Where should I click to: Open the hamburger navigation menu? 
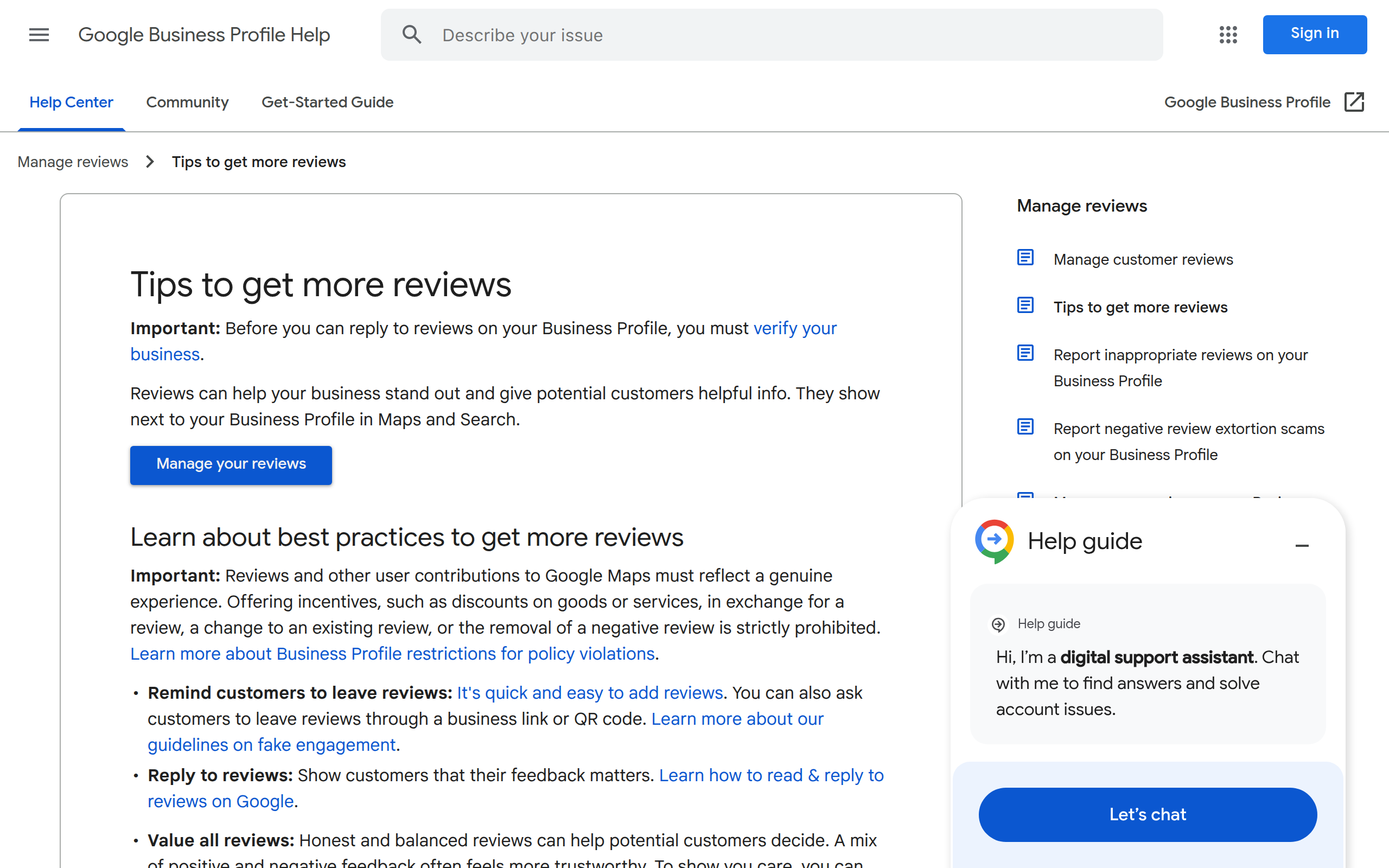point(39,34)
